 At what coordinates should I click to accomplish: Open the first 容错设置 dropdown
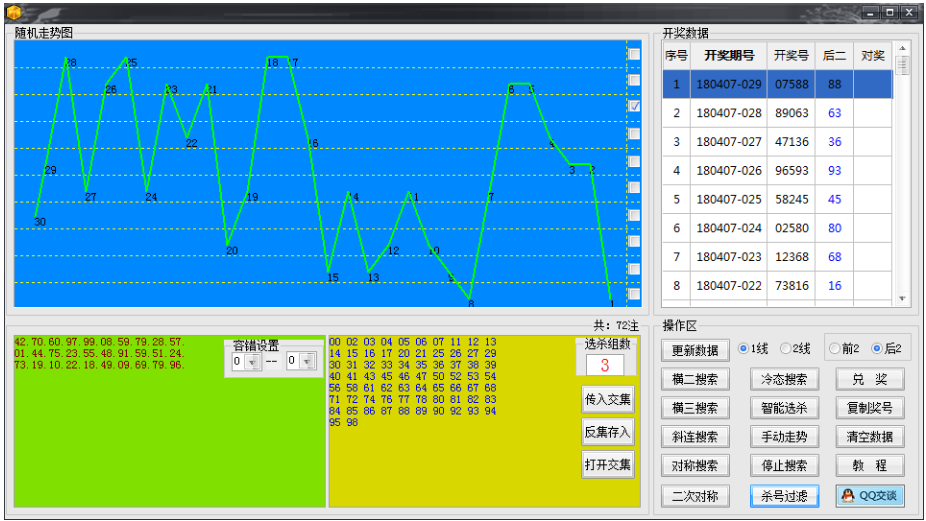pos(253,362)
